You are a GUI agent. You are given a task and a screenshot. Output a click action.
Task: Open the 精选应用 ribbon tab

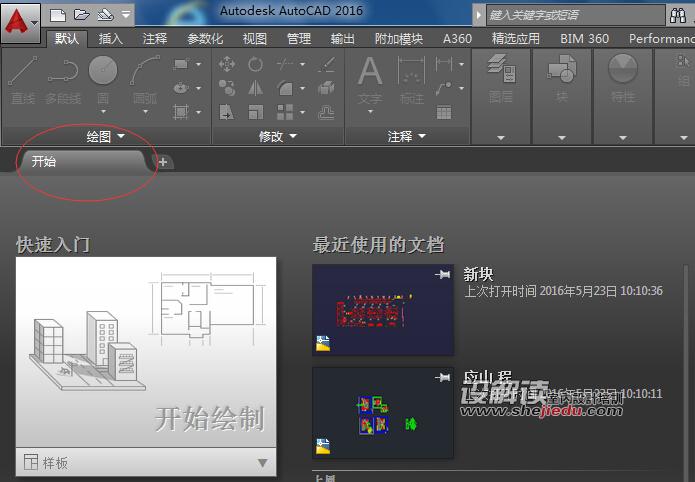pyautogui.click(x=515, y=39)
